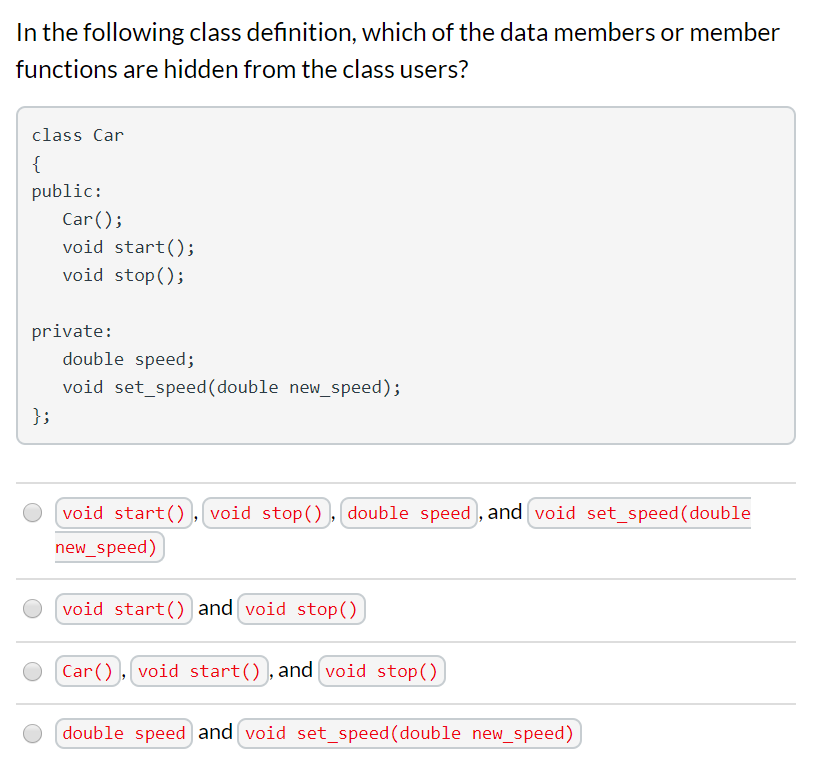
Task: Select the answer with only start and stop functions
Action: [32, 609]
